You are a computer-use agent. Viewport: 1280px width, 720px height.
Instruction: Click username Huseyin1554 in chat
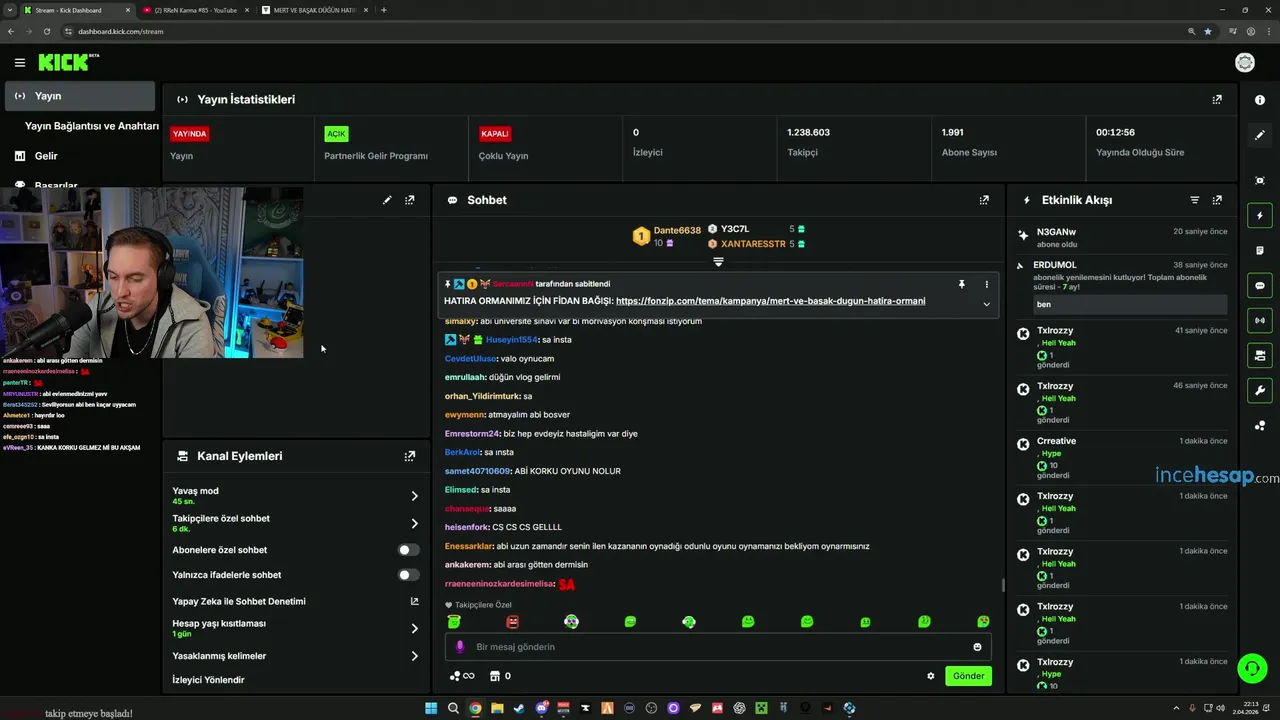tap(512, 340)
